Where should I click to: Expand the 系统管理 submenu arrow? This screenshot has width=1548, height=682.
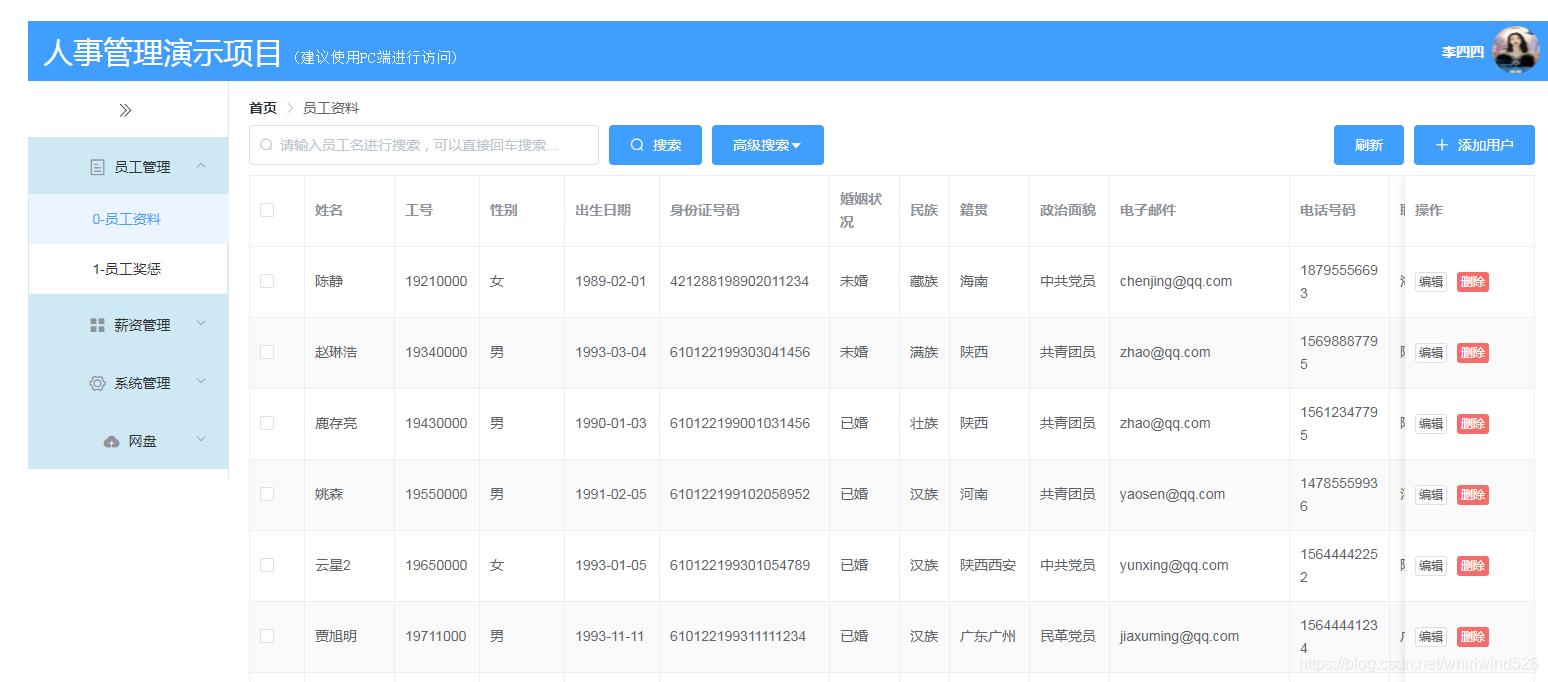point(201,382)
